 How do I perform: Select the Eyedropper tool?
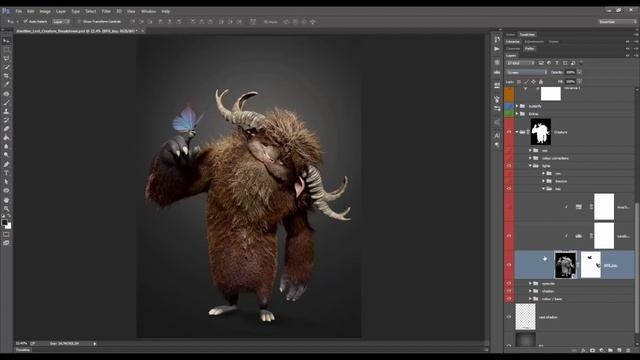click(6, 84)
